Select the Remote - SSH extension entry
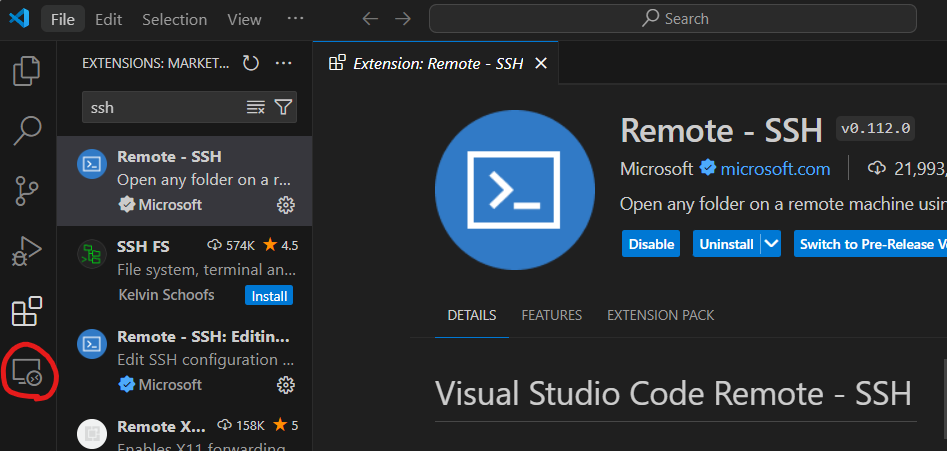This screenshot has width=947, height=451. tap(185, 181)
